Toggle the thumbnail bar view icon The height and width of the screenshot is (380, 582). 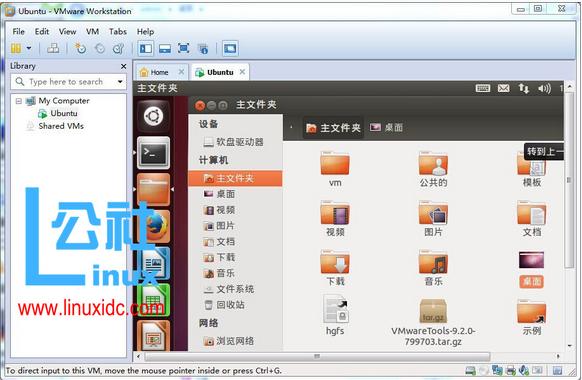coord(165,48)
